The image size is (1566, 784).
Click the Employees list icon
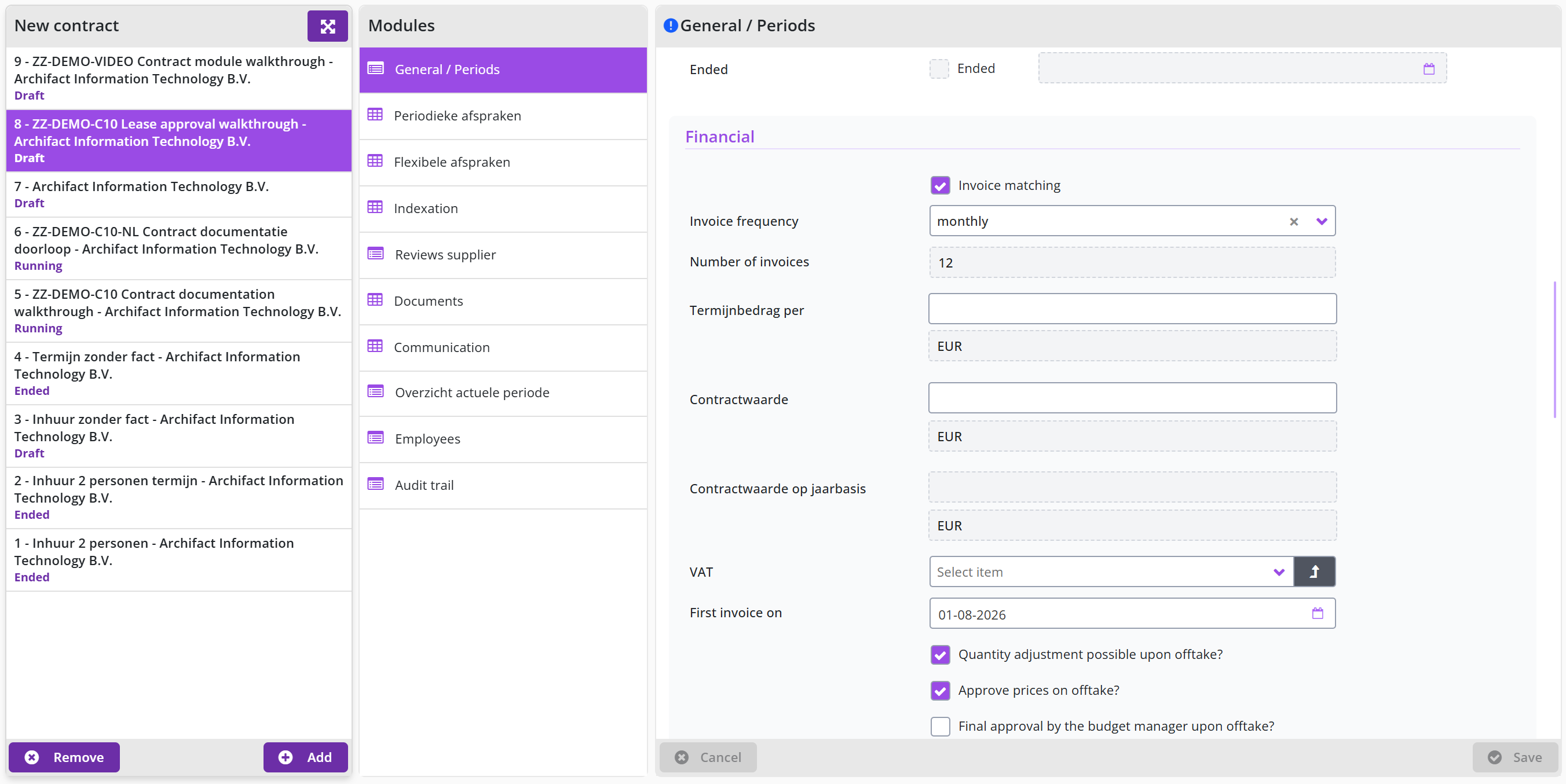[x=376, y=438]
